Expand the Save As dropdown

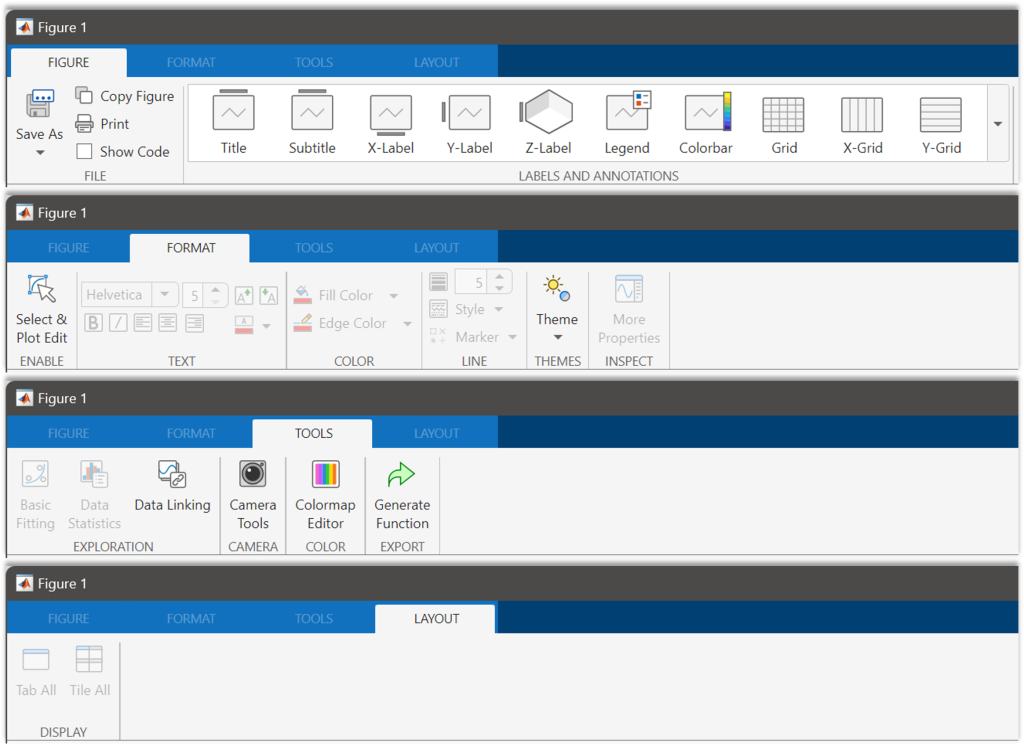pos(40,153)
